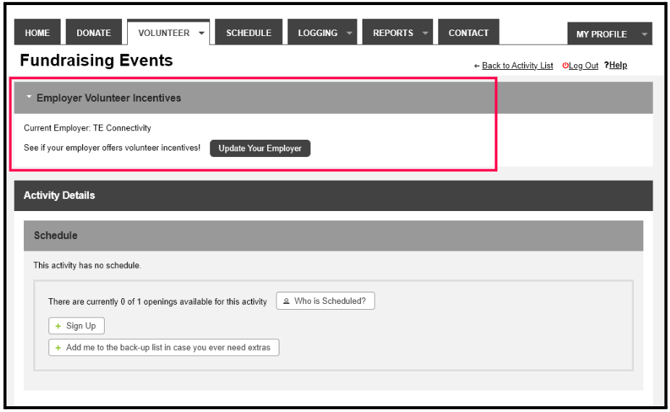Viewport: 670px width, 412px height.
Task: Click the Update Your Employer button
Action: coord(260,148)
